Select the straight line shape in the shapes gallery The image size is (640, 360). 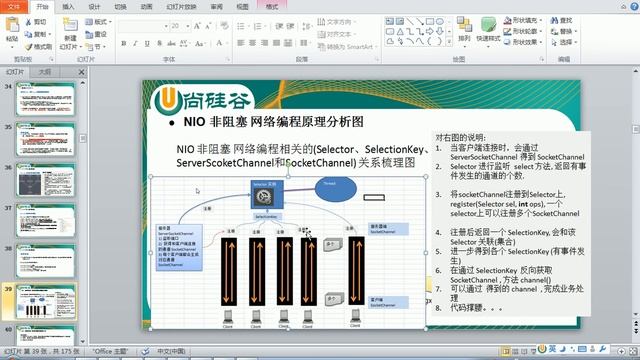409,21
